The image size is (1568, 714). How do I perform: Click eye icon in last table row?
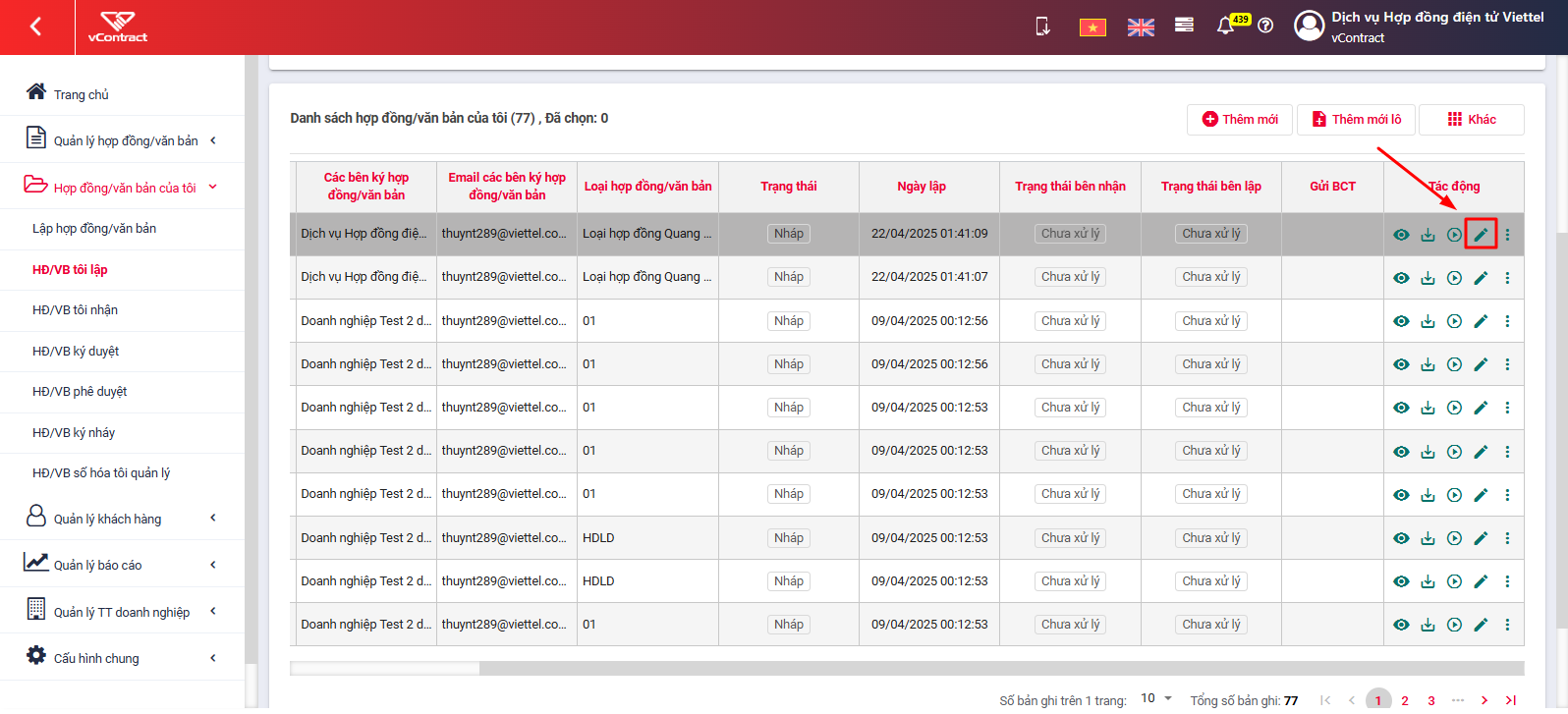[1401, 625]
